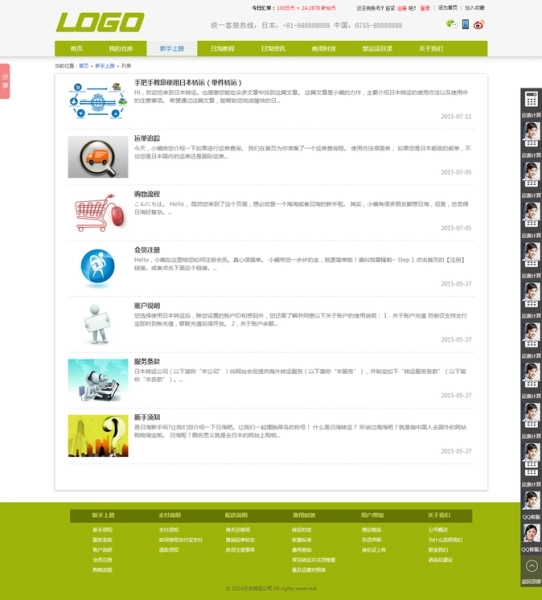Open 咨询及建议 in the footer
Image resolution: width=542 pixels, height=600 pixels.
(x=441, y=560)
